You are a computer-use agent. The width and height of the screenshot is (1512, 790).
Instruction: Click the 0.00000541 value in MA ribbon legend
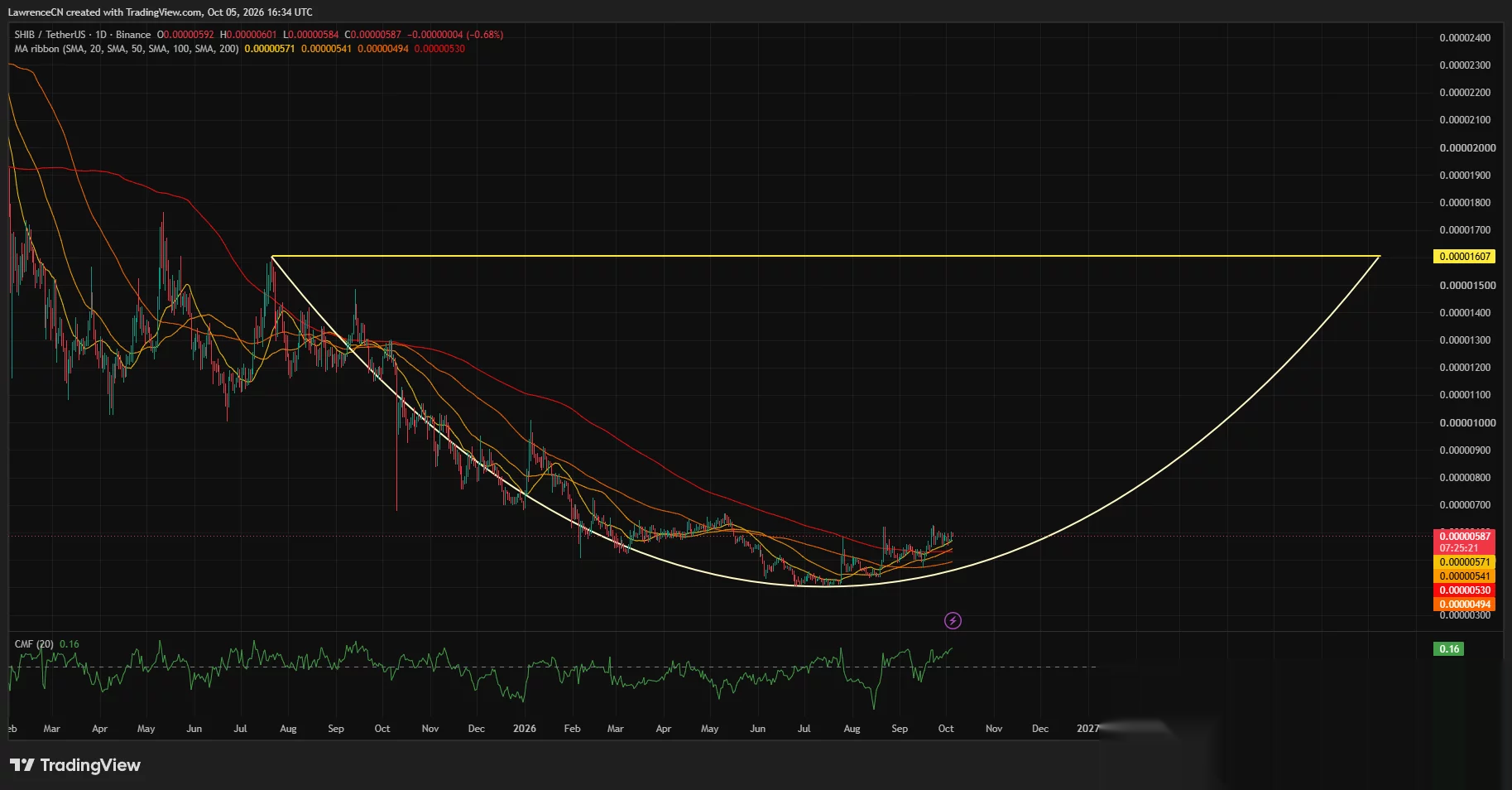[x=326, y=49]
